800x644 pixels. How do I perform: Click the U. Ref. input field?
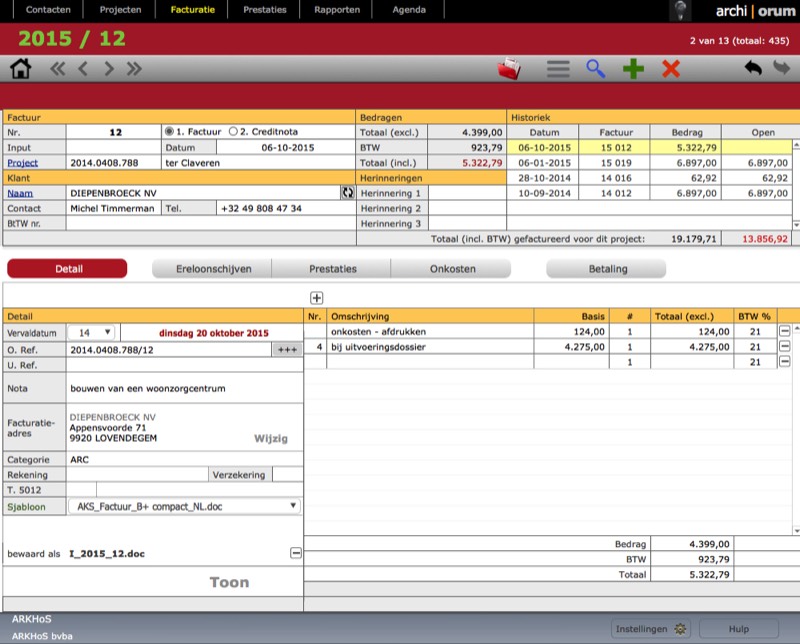(x=184, y=365)
